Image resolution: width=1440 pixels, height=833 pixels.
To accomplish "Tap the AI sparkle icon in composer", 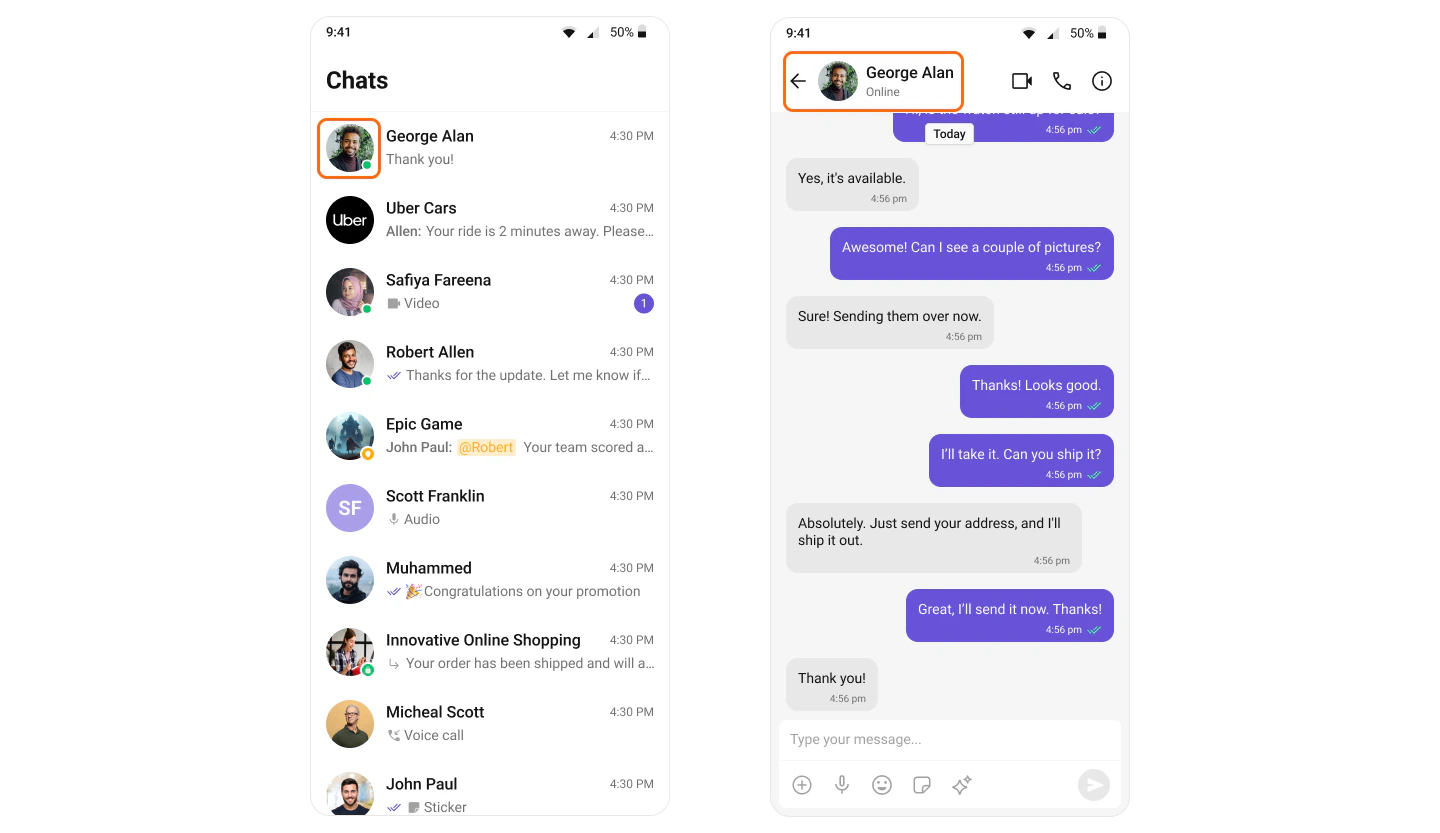I will tap(962, 785).
